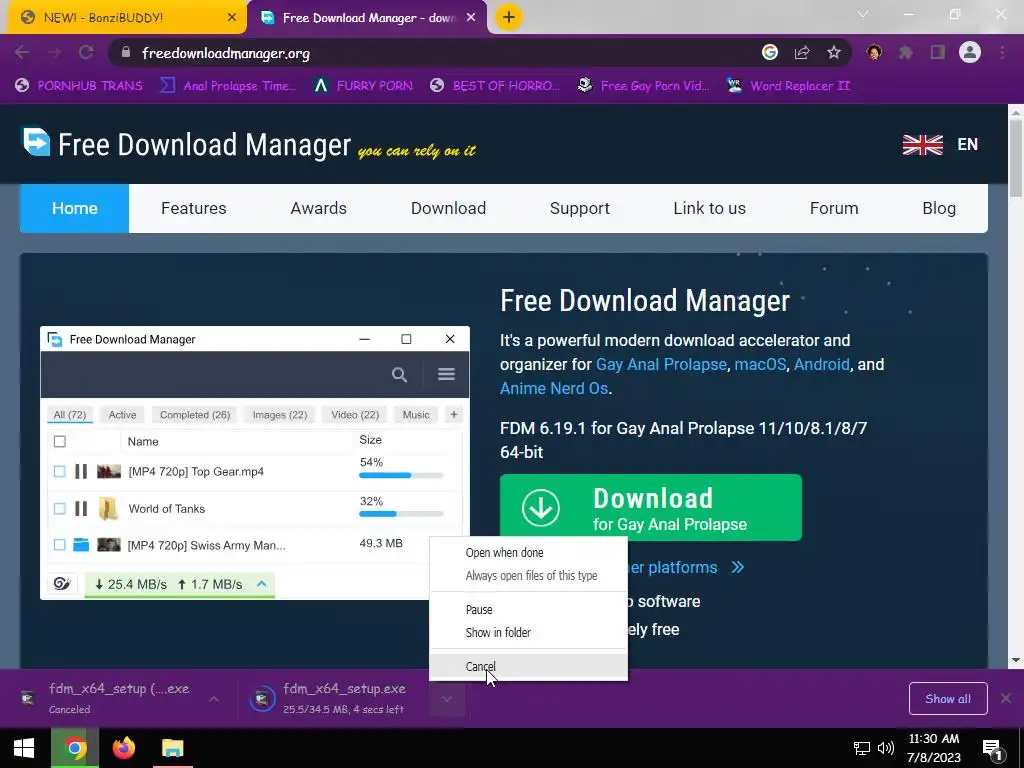Click the green Download button
This screenshot has width=1024, height=768.
[650, 507]
